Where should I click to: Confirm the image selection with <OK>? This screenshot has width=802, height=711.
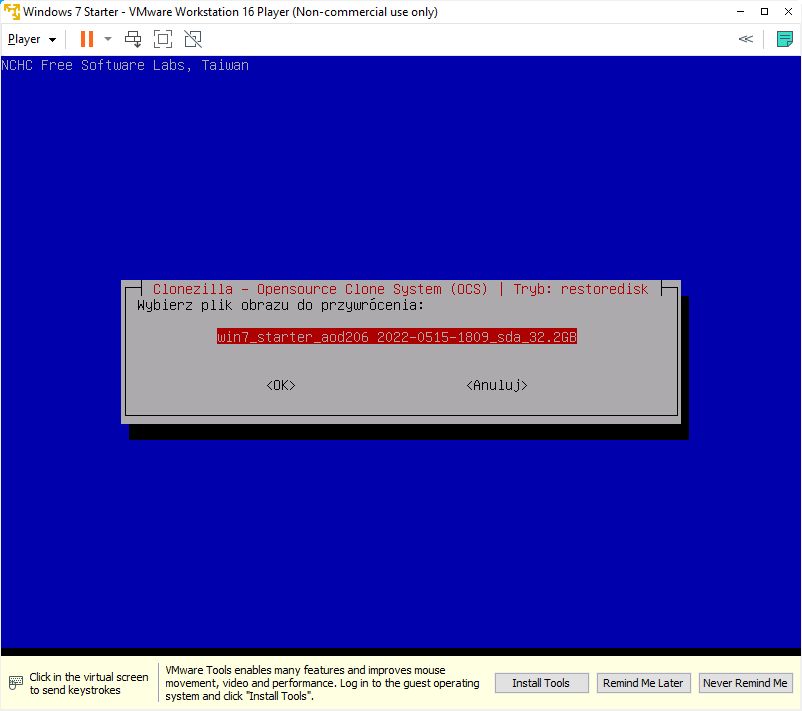point(281,385)
